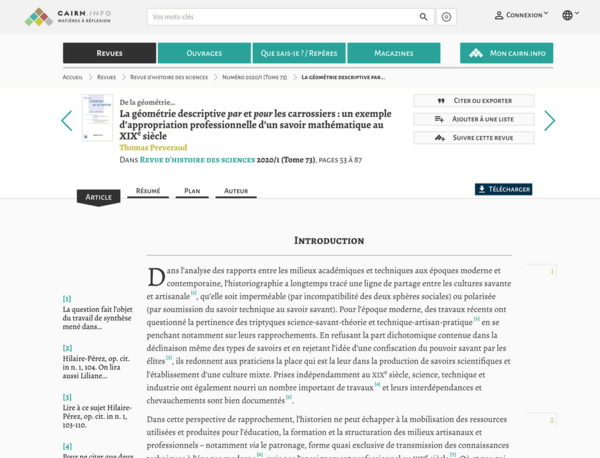Open the Revues section
The width and height of the screenshot is (600, 458).
109,53
